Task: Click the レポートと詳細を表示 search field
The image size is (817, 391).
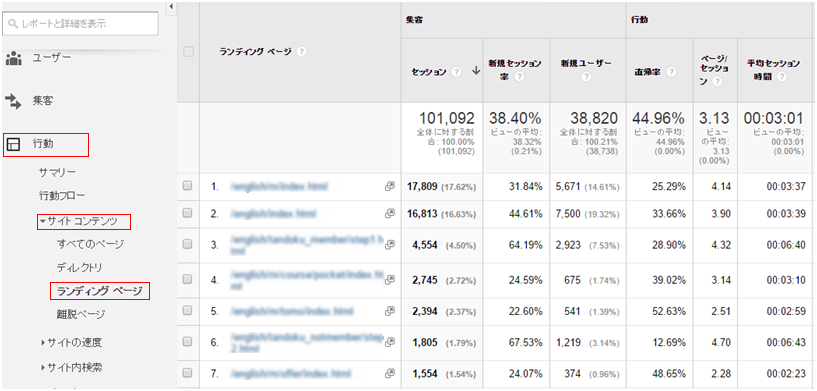Action: (x=80, y=24)
